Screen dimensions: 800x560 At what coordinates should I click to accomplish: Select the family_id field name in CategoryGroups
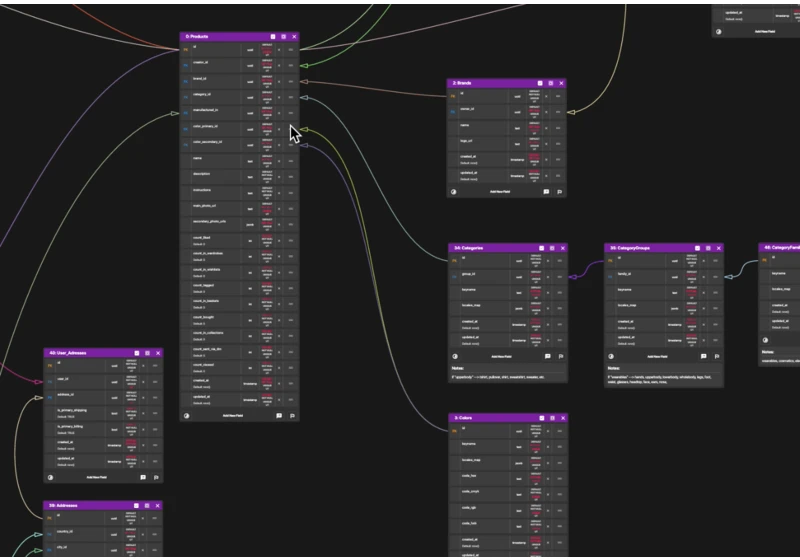tap(624, 274)
